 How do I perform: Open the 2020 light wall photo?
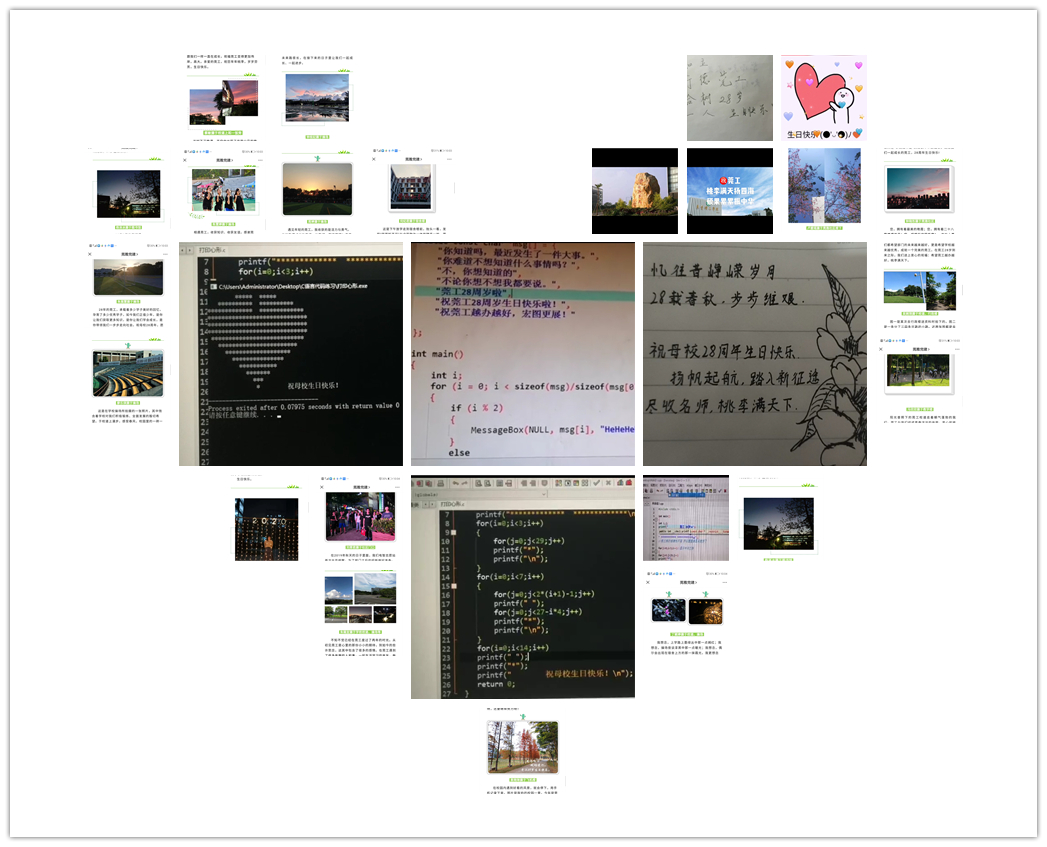266,529
